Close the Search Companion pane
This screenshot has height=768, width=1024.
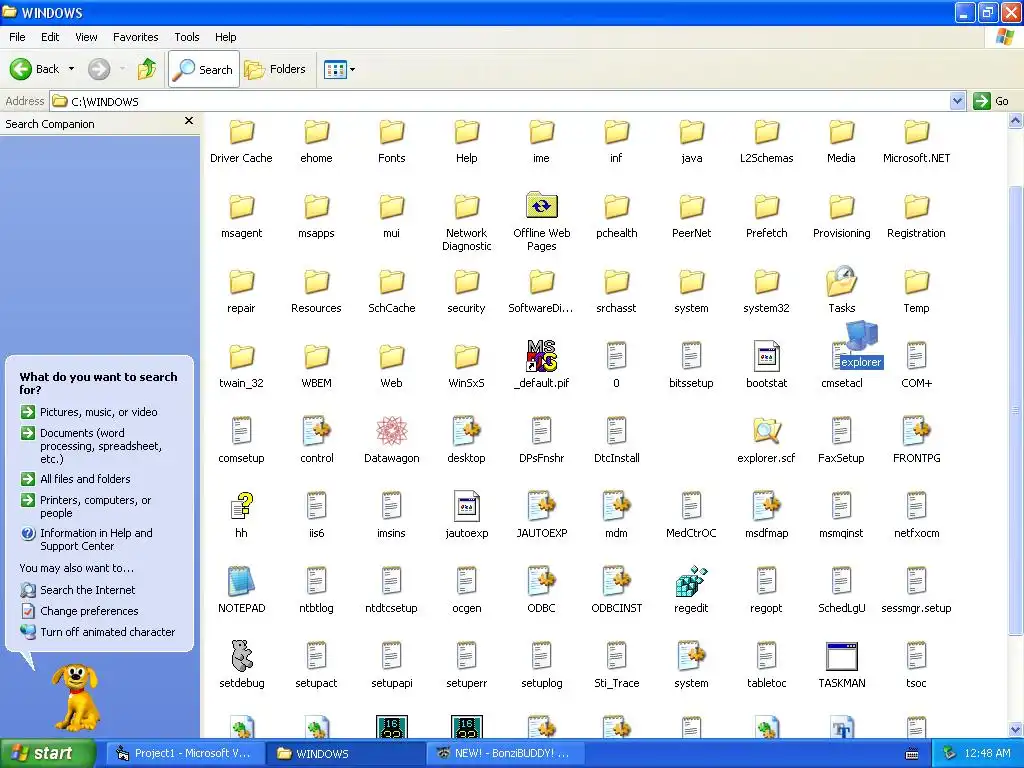point(189,121)
